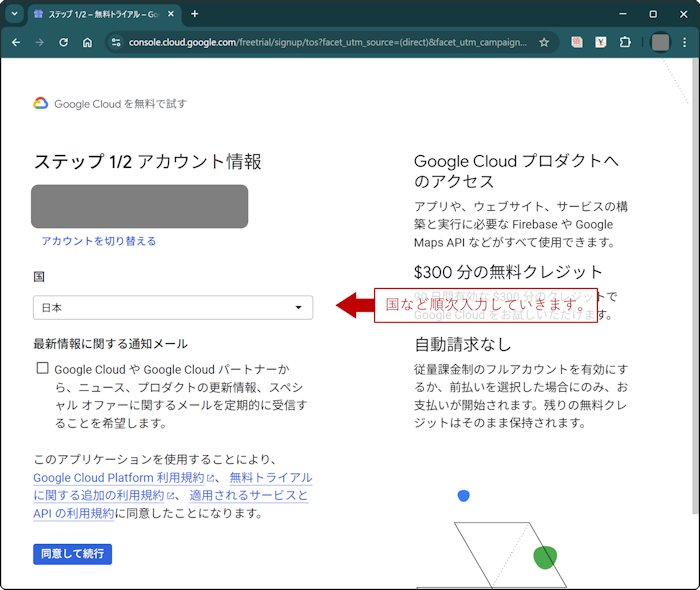Open the country dropdown showing 日本
Image resolution: width=700 pixels, height=590 pixels.
point(173,308)
